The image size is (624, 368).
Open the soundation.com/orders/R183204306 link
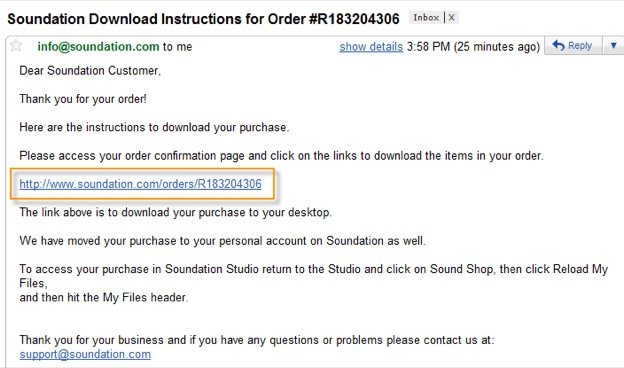click(x=140, y=184)
